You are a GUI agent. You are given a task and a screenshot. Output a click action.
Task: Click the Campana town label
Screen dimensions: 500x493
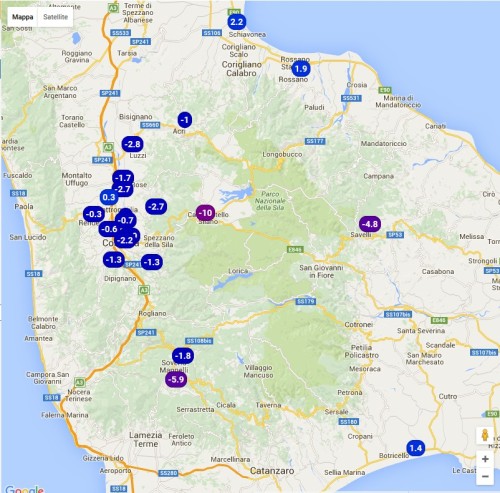[378, 176]
